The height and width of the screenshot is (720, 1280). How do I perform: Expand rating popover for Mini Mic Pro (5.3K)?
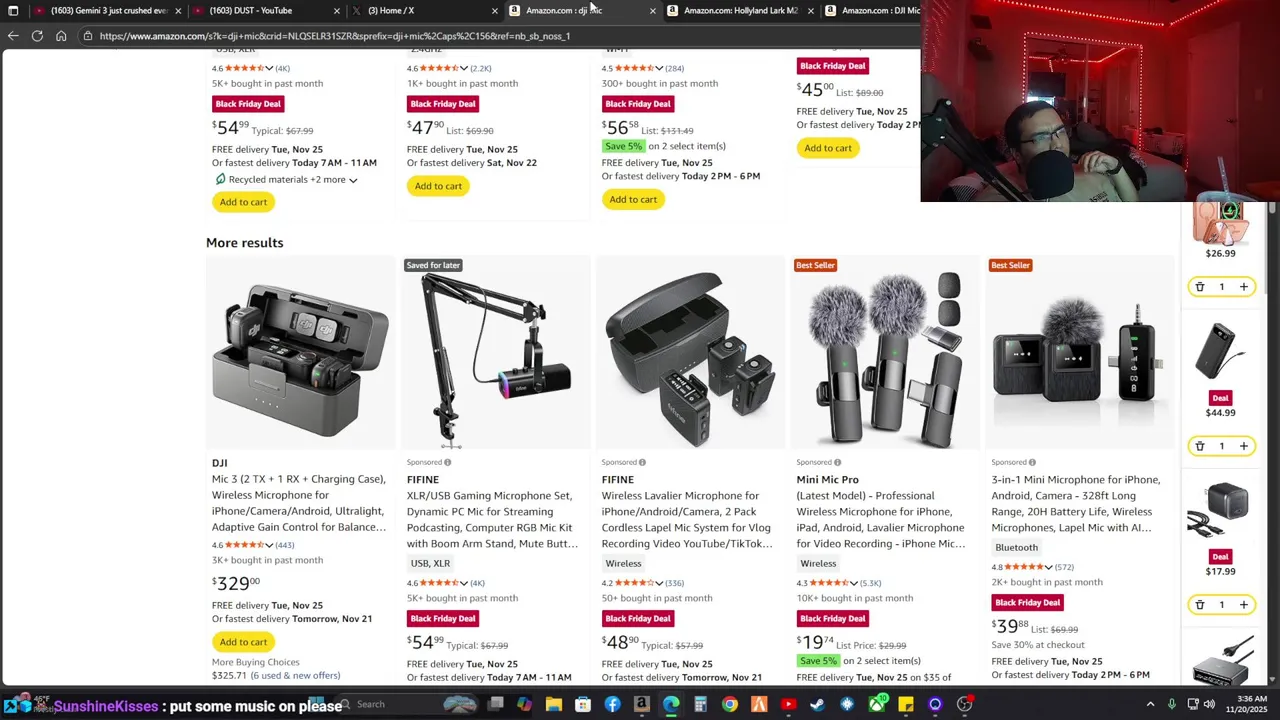coord(854,583)
